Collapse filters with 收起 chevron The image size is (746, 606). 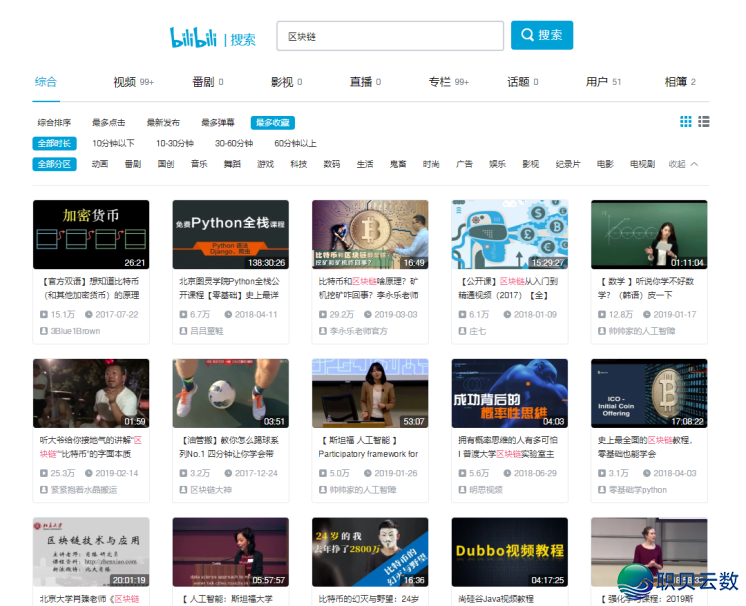pyautogui.click(x=683, y=164)
